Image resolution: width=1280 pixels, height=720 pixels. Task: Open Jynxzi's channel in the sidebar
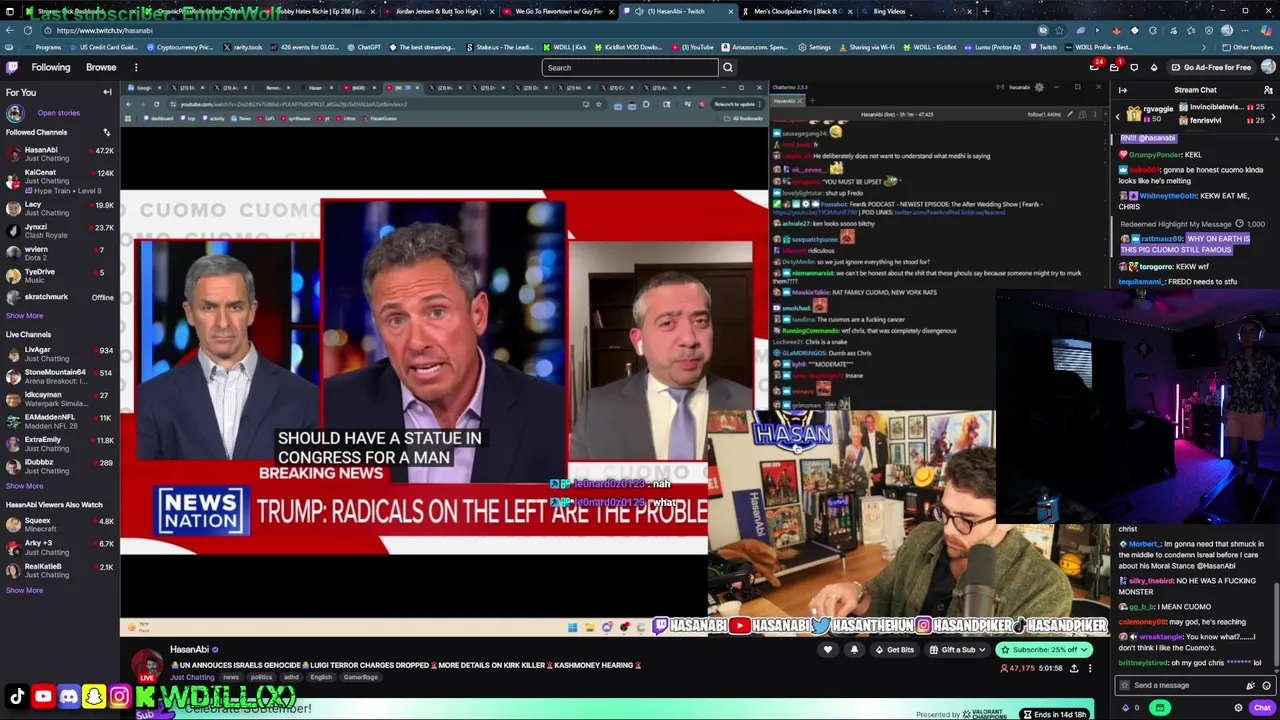click(60, 230)
